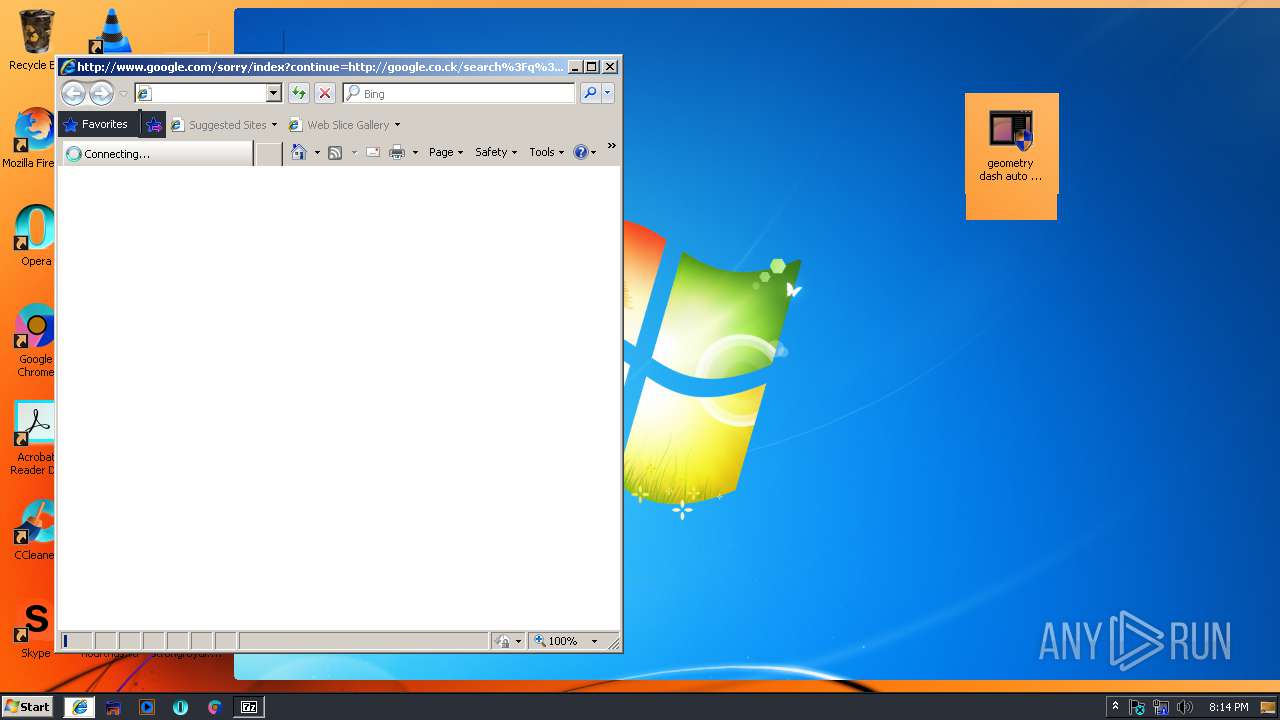Viewport: 1280px width, 720px height.
Task: Print page with printer icon
Action: pos(397,152)
